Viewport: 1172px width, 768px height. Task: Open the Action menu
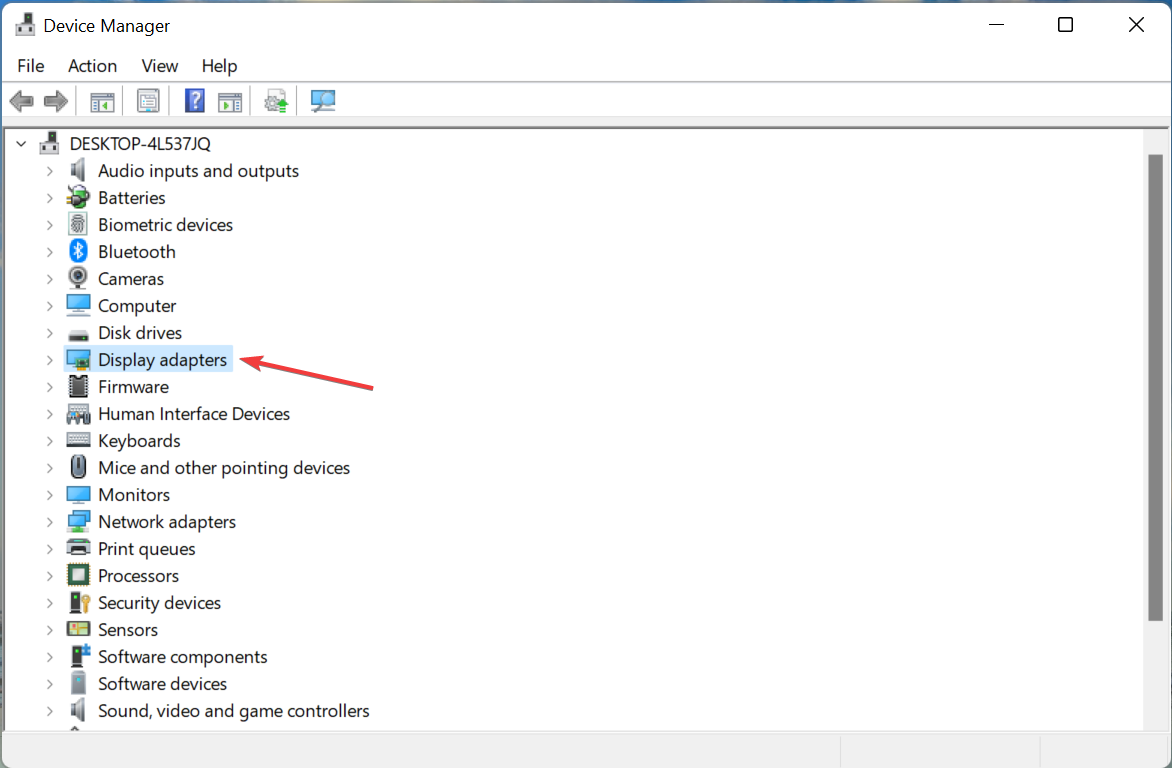(92, 66)
